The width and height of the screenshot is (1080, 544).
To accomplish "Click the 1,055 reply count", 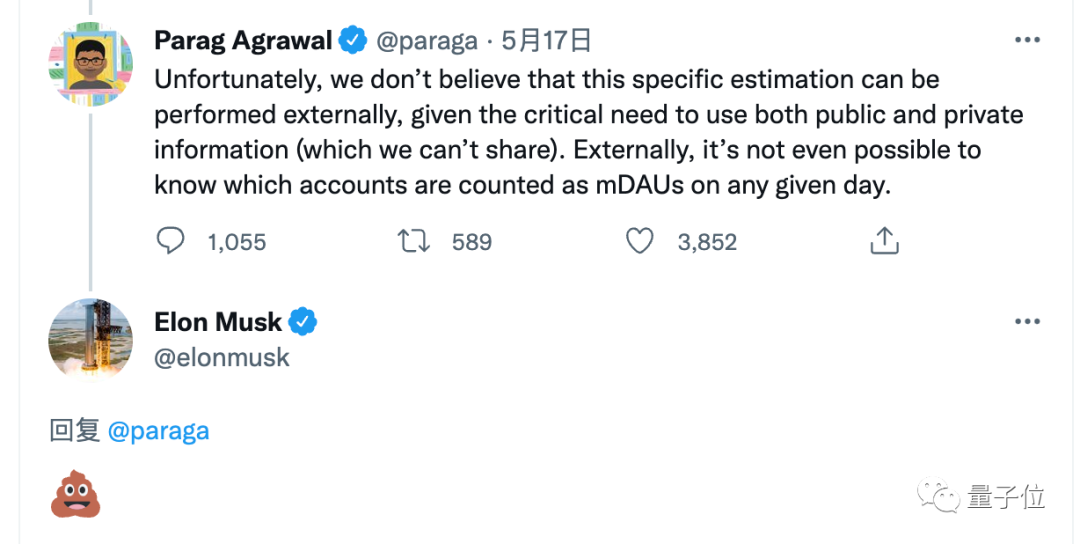I will tap(236, 242).
